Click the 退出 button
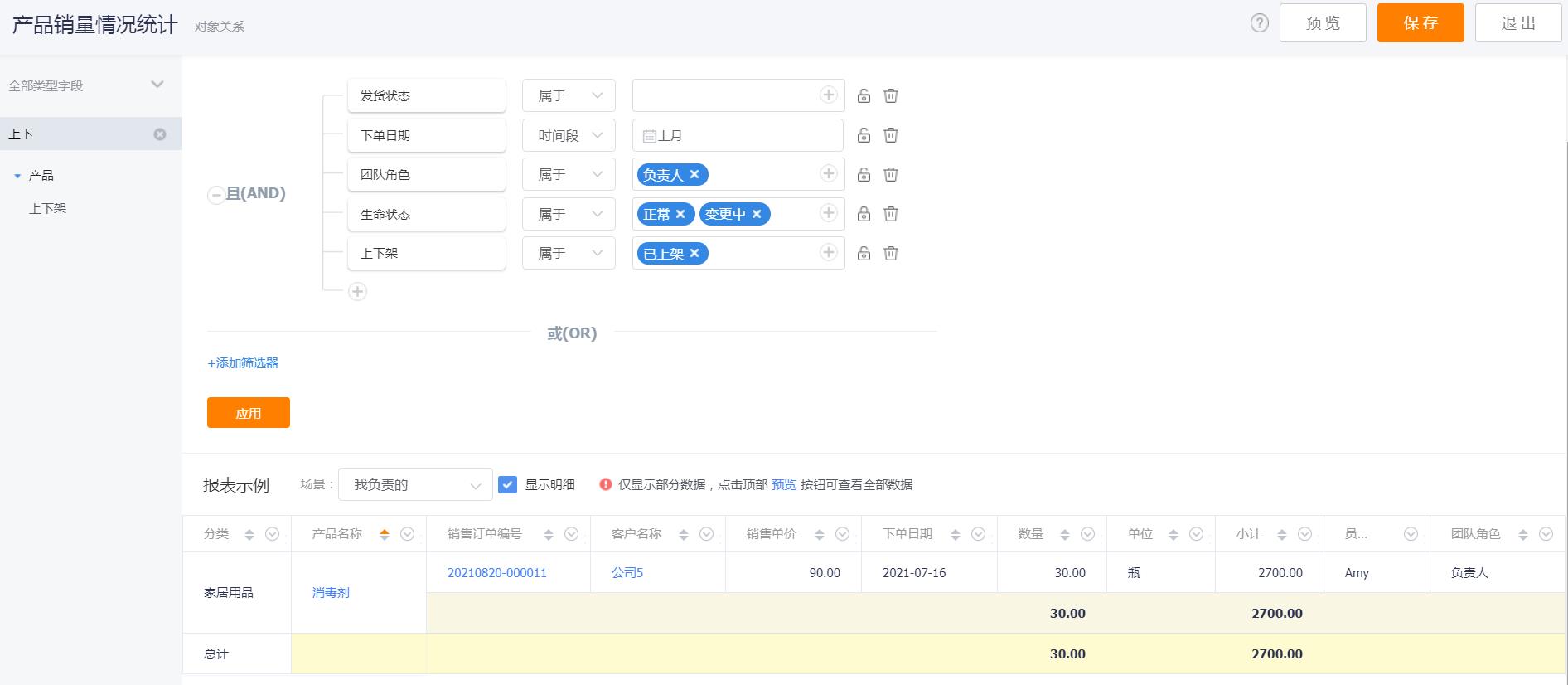The image size is (1568, 685). pyautogui.click(x=1518, y=23)
